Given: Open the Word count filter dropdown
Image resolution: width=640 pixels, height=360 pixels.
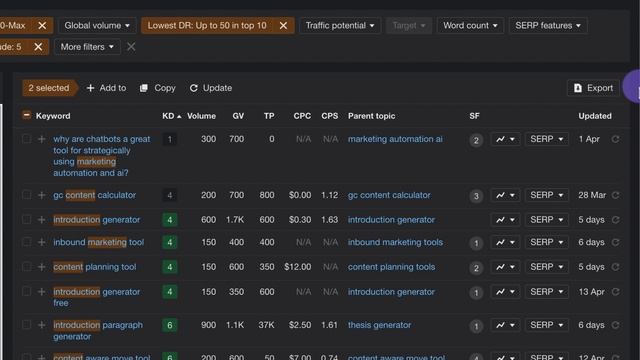Looking at the screenshot, I should click(x=470, y=26).
